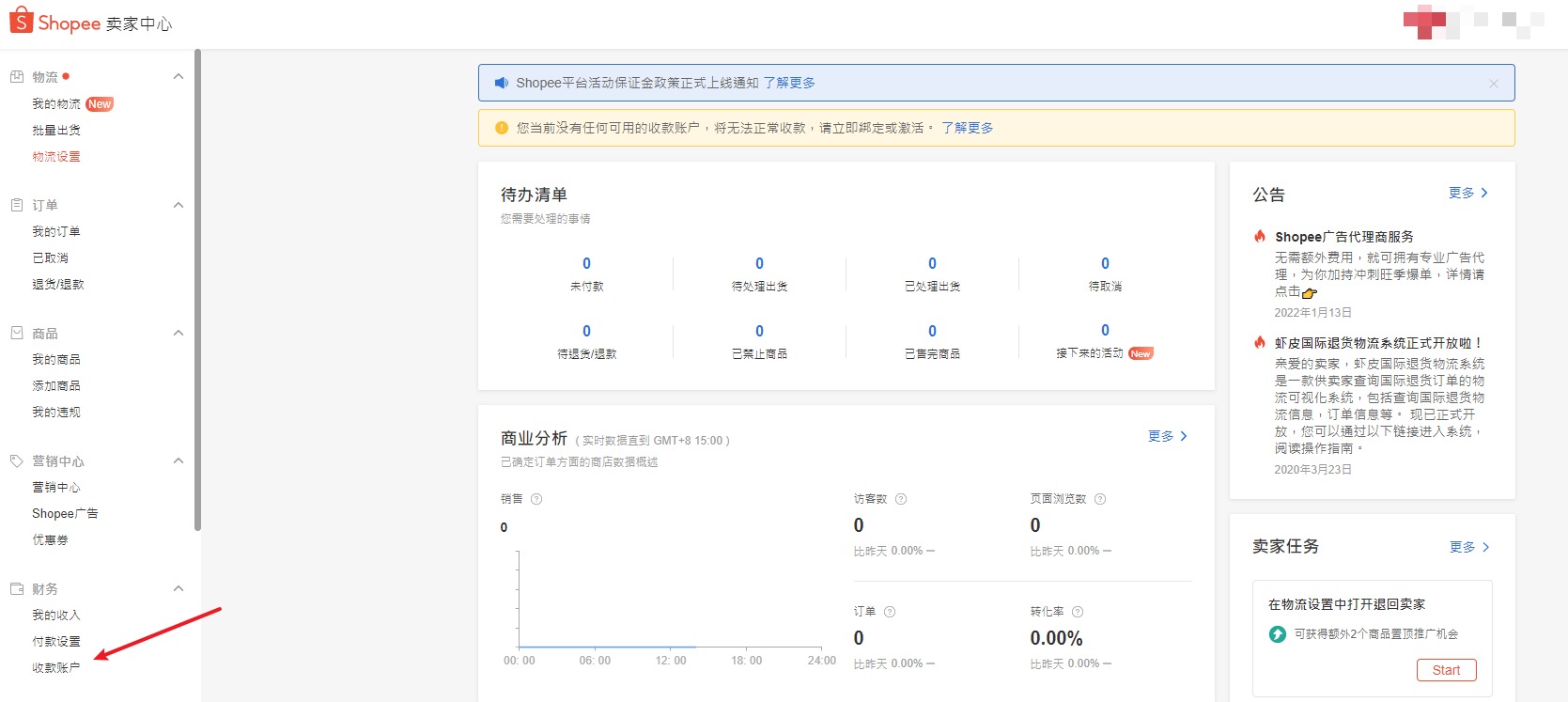Open 我的收入 menu item
The image size is (1568, 702).
click(x=56, y=616)
